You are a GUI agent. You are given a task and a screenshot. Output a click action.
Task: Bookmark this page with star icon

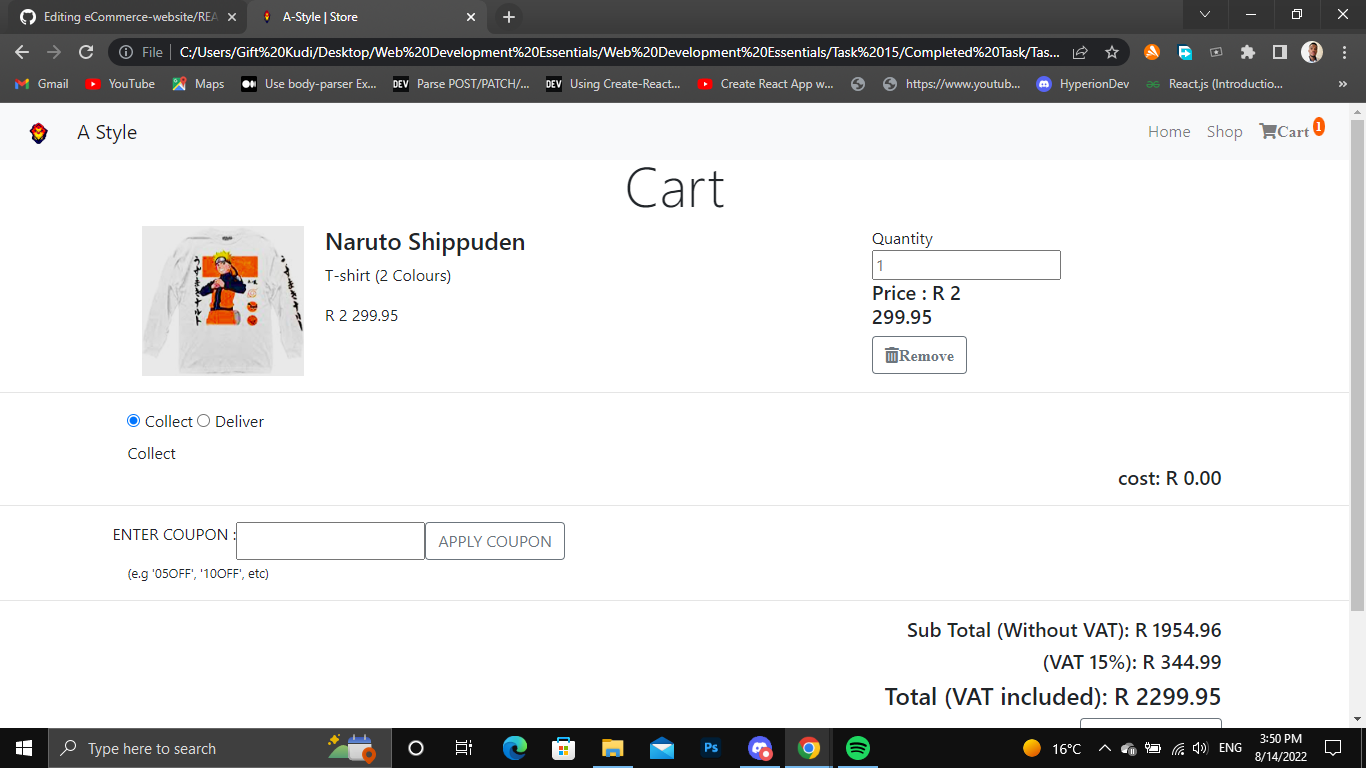pos(1111,52)
